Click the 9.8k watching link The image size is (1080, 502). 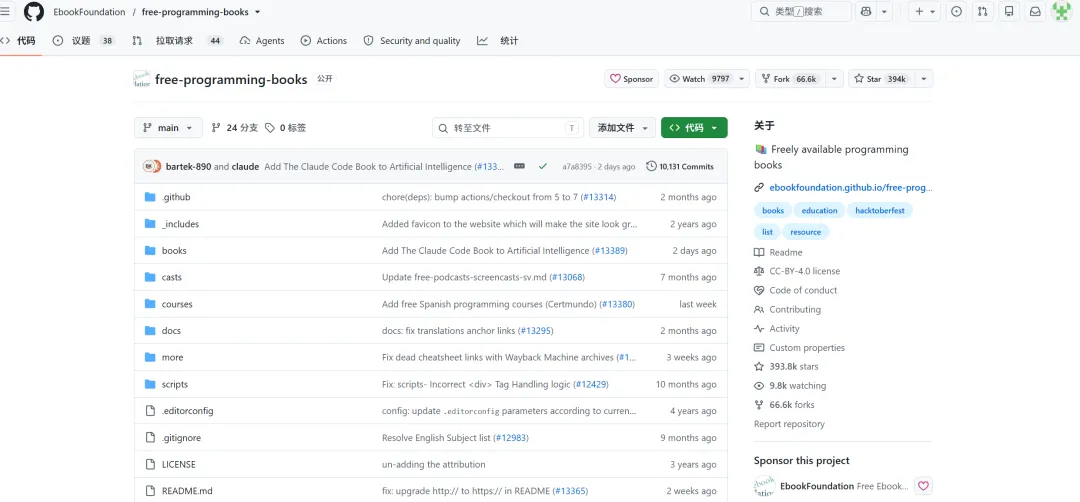(x=790, y=386)
